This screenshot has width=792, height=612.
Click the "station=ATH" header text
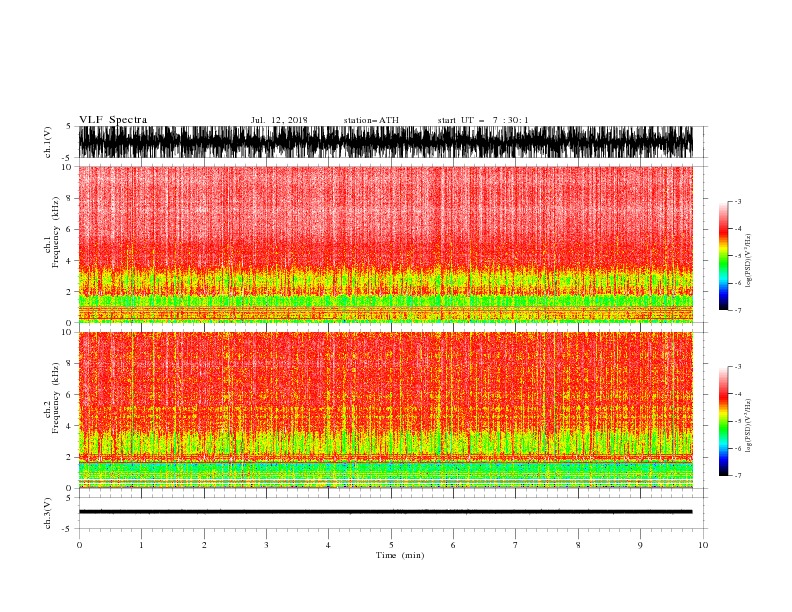pos(371,120)
